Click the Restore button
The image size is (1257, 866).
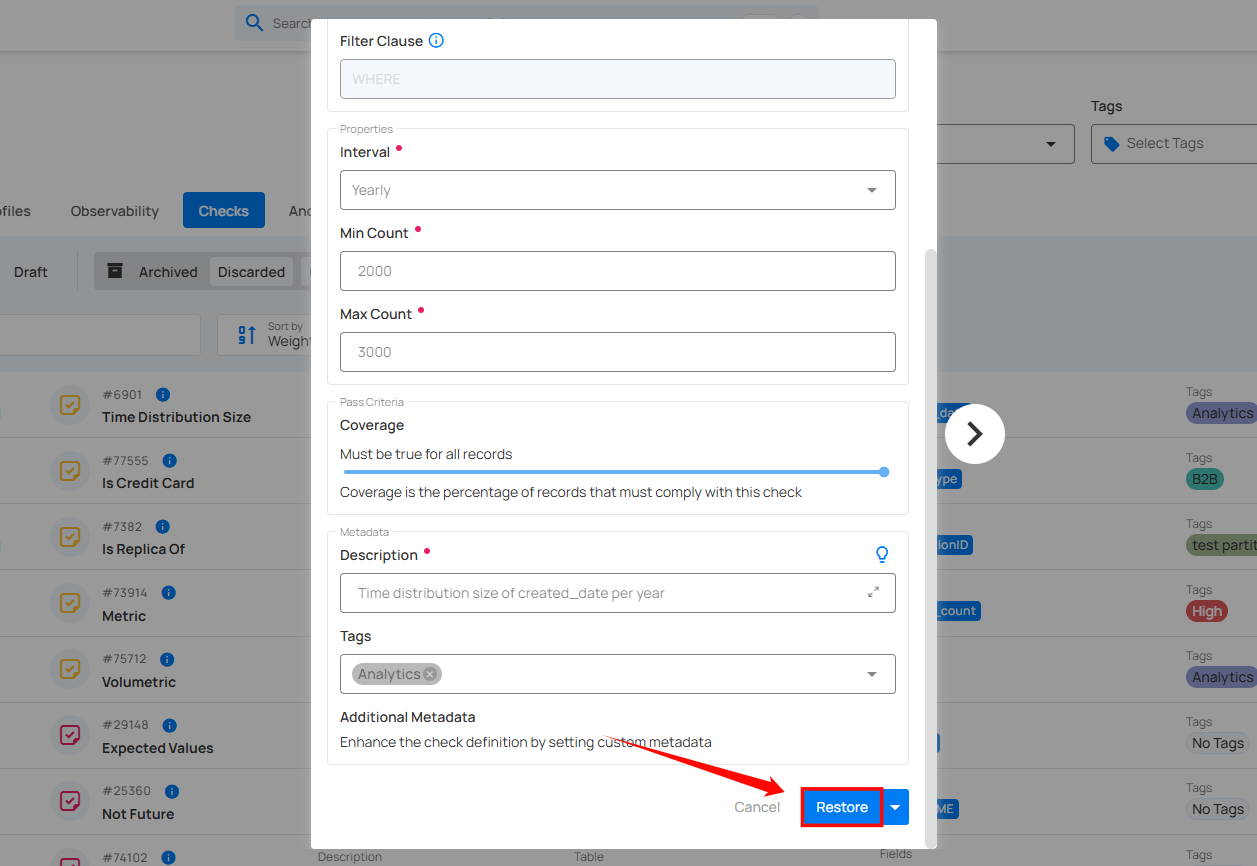[x=842, y=807]
